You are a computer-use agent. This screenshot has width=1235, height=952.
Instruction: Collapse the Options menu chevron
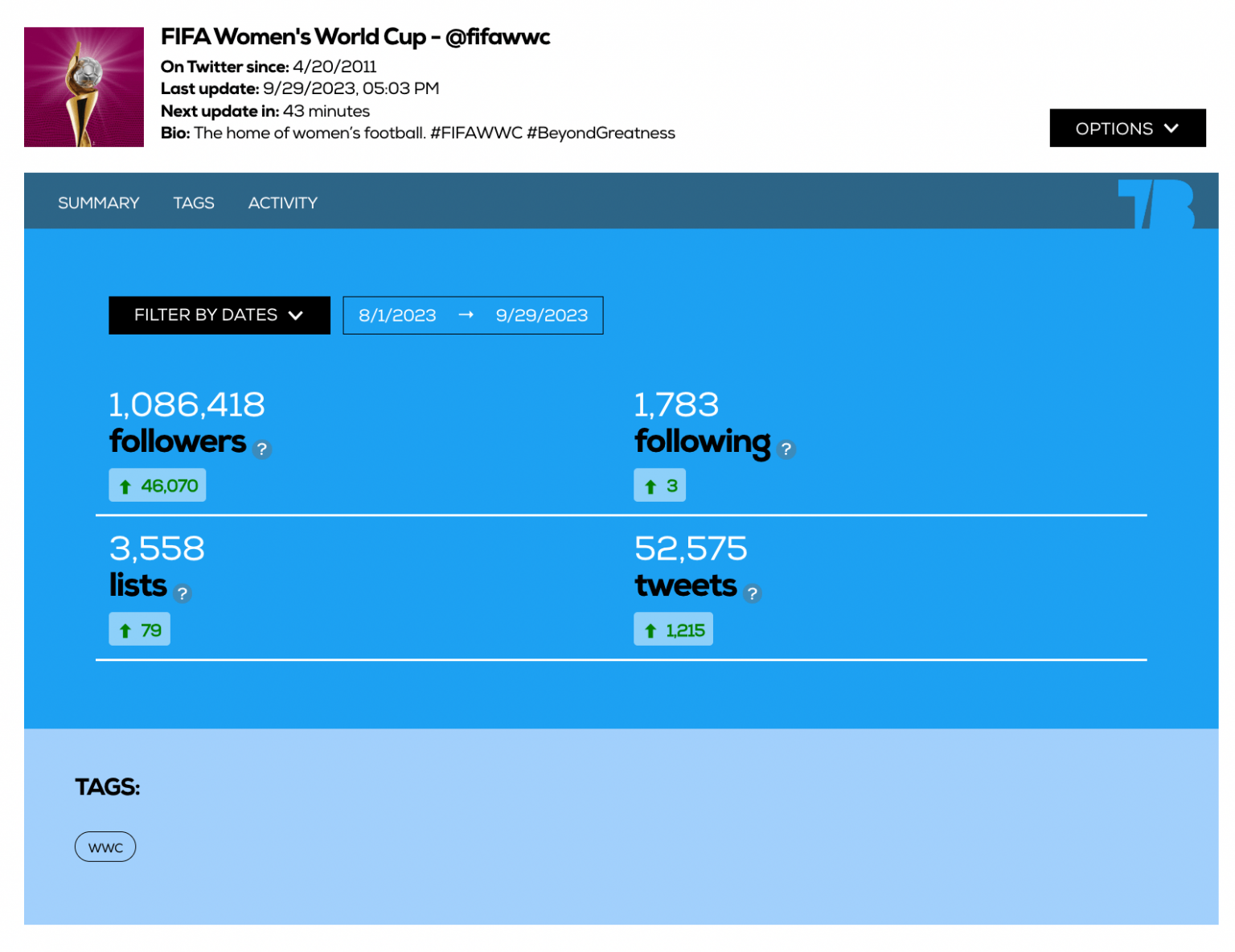tap(1172, 128)
